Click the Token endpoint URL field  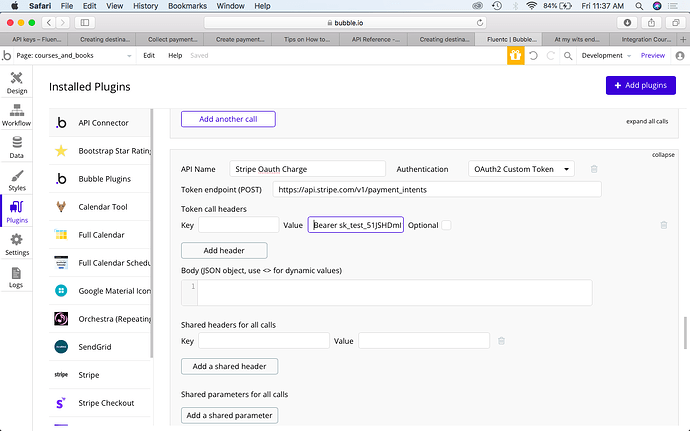pyautogui.click(x=437, y=190)
